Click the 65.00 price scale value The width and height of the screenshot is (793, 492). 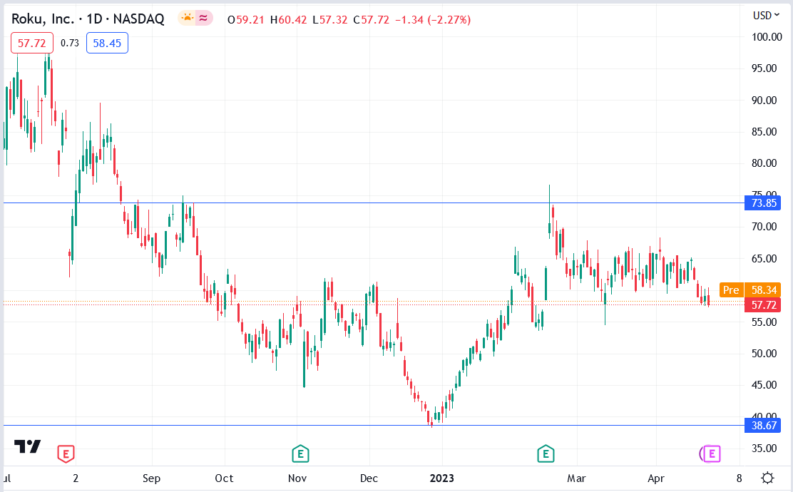(x=764, y=258)
